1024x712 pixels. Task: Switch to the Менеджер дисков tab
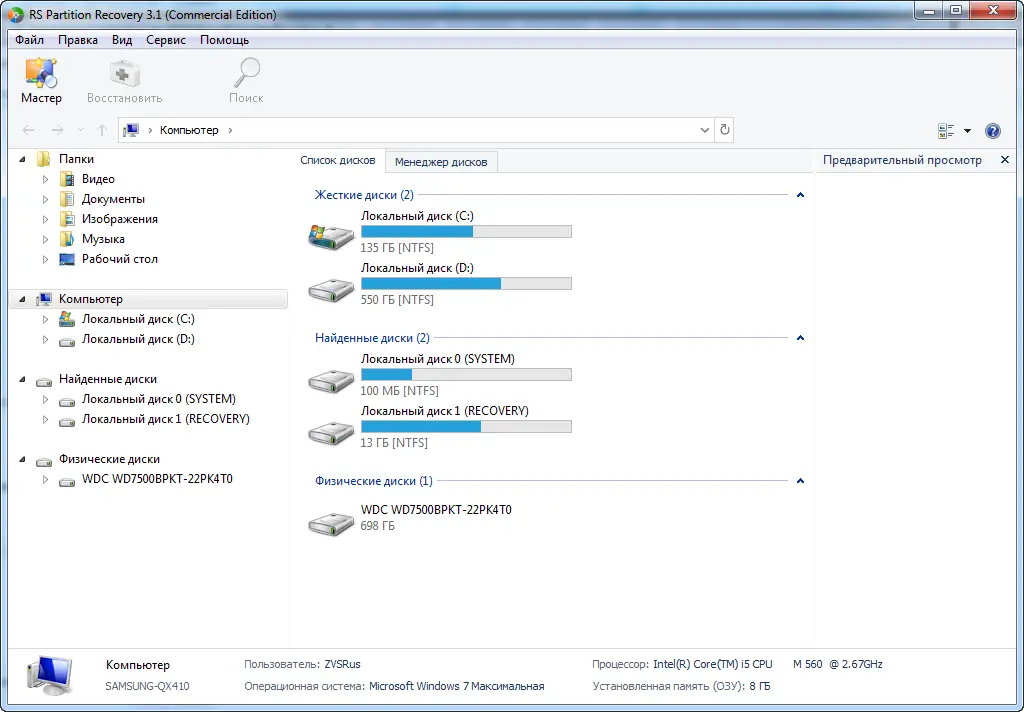tap(441, 161)
